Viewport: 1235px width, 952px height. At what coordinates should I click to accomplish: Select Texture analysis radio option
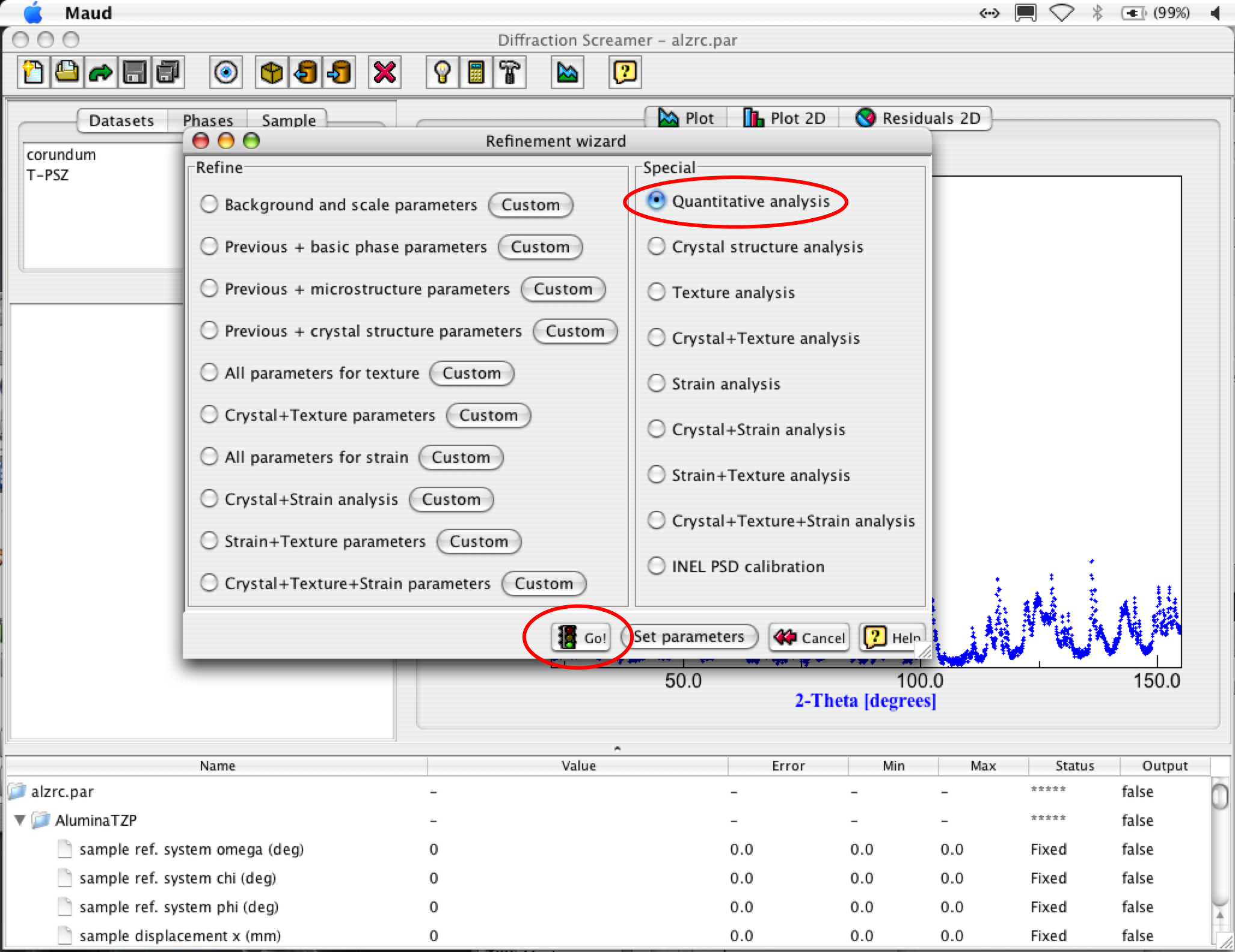point(657,292)
